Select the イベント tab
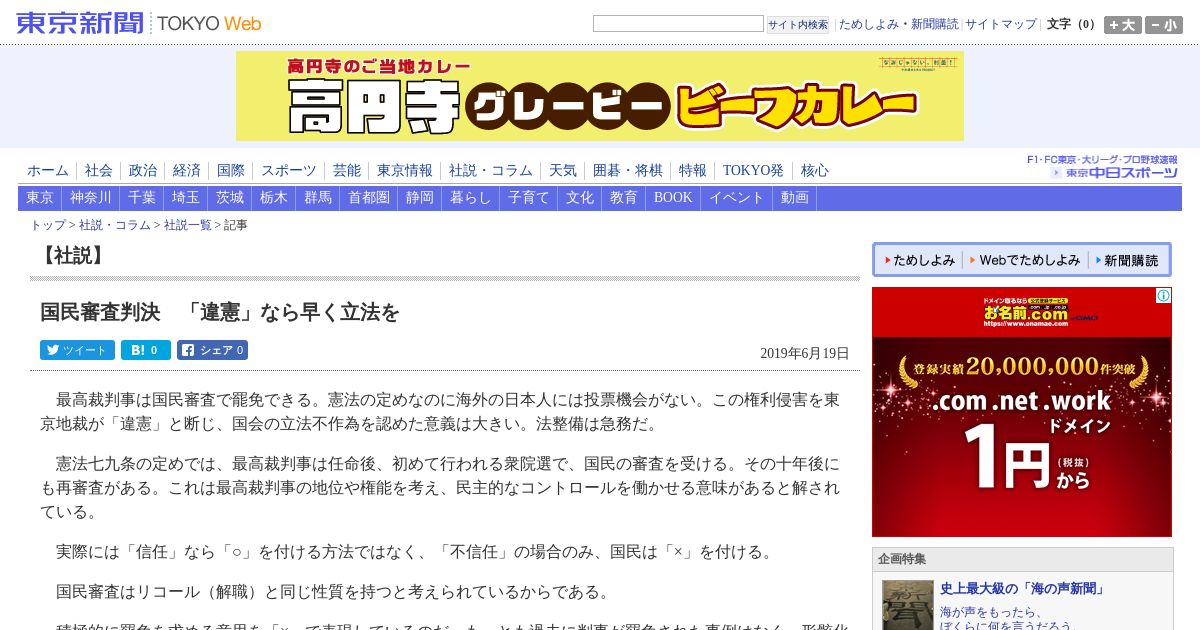 [737, 198]
